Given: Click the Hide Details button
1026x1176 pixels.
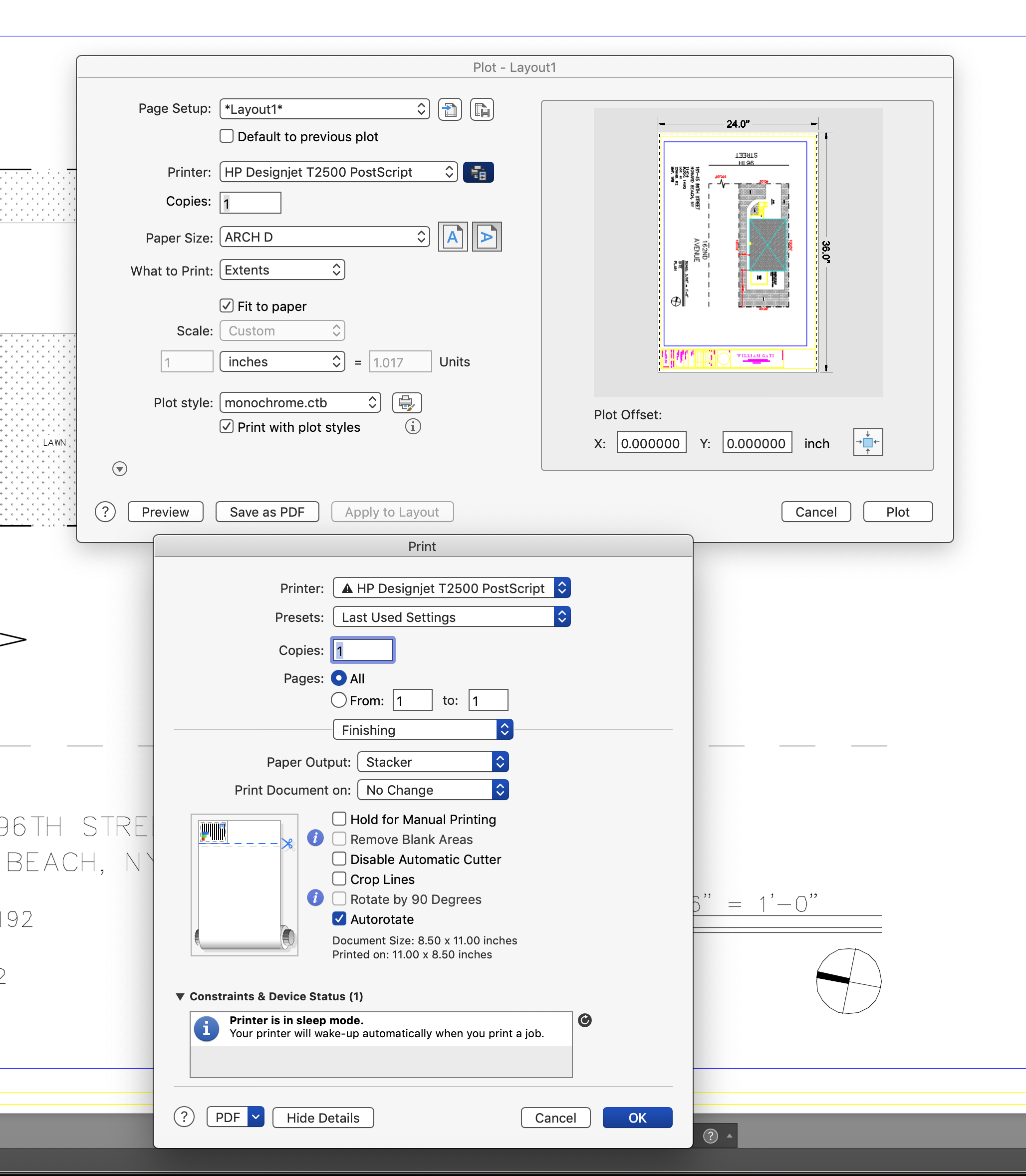Looking at the screenshot, I should coord(323,1118).
